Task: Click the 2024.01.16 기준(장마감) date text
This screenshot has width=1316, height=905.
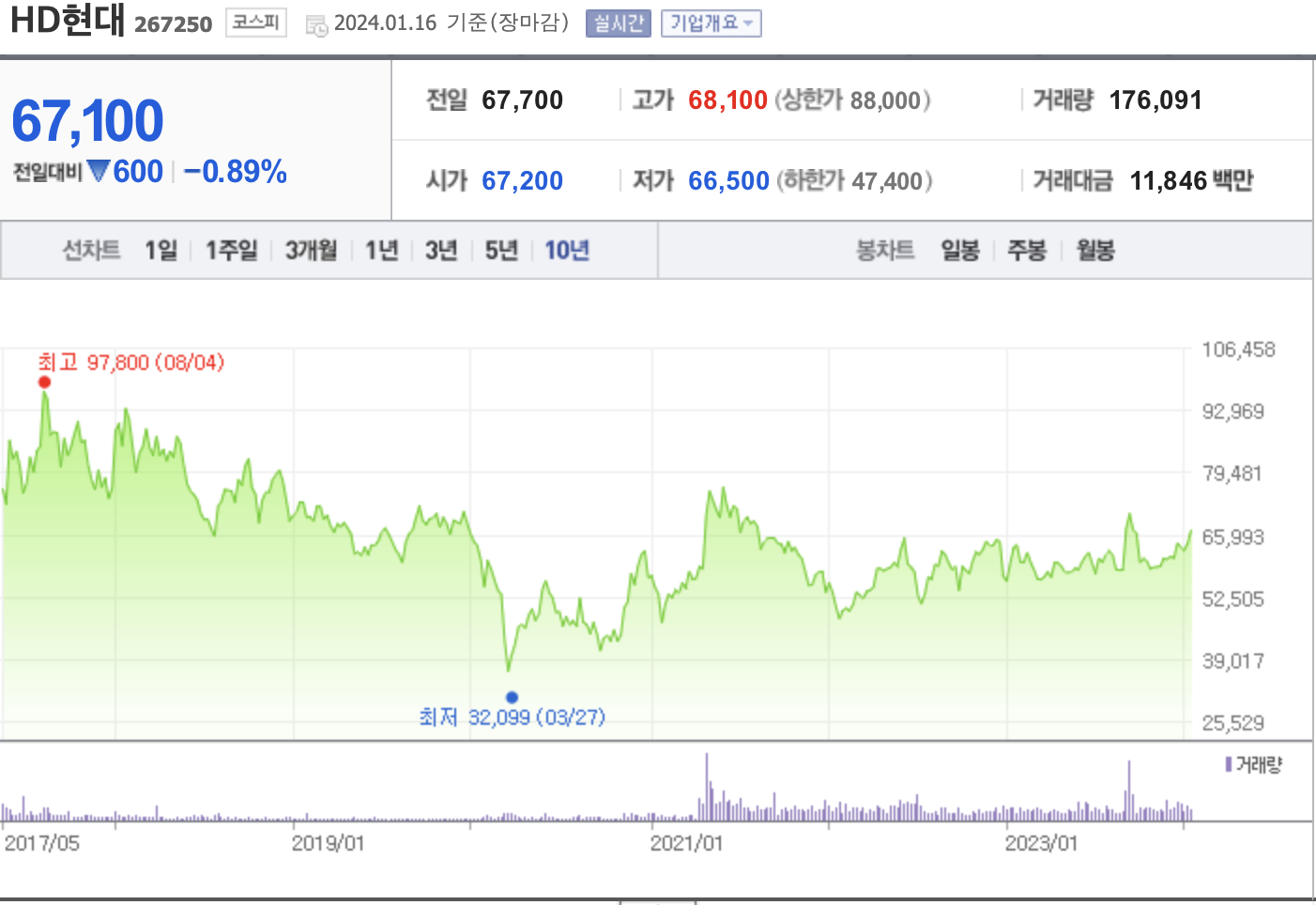Action: coord(452,23)
